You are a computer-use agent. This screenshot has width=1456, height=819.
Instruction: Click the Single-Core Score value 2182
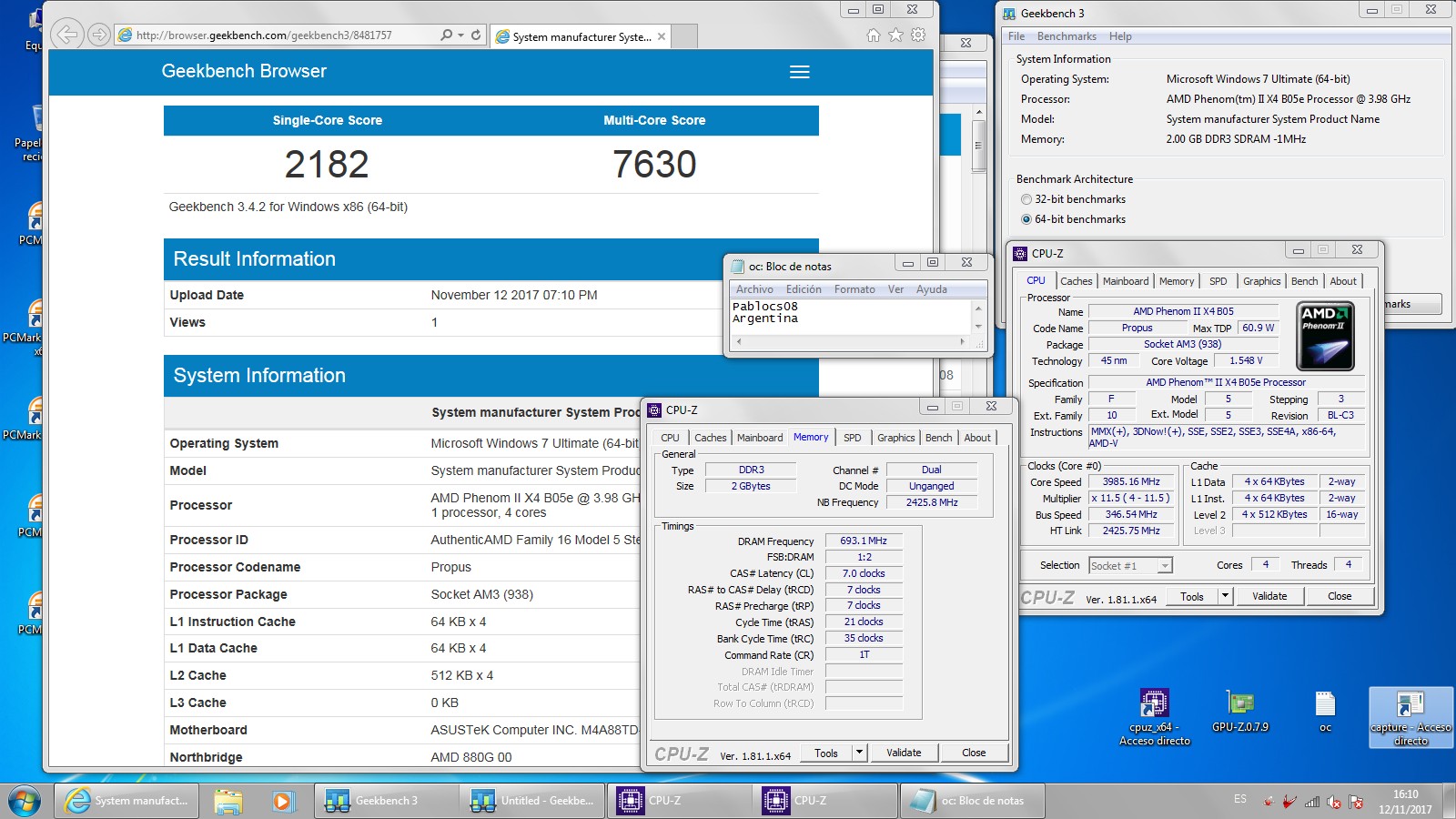pyautogui.click(x=327, y=164)
